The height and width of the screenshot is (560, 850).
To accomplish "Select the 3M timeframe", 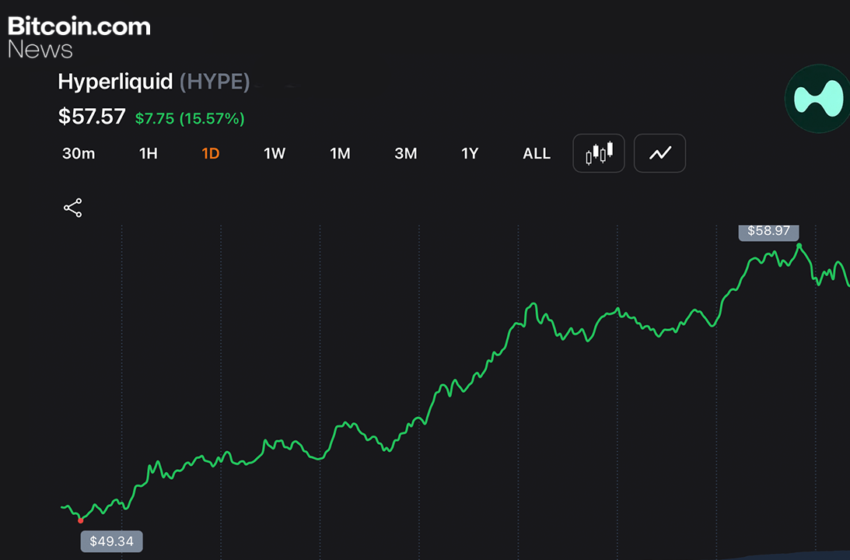I will click(x=405, y=154).
